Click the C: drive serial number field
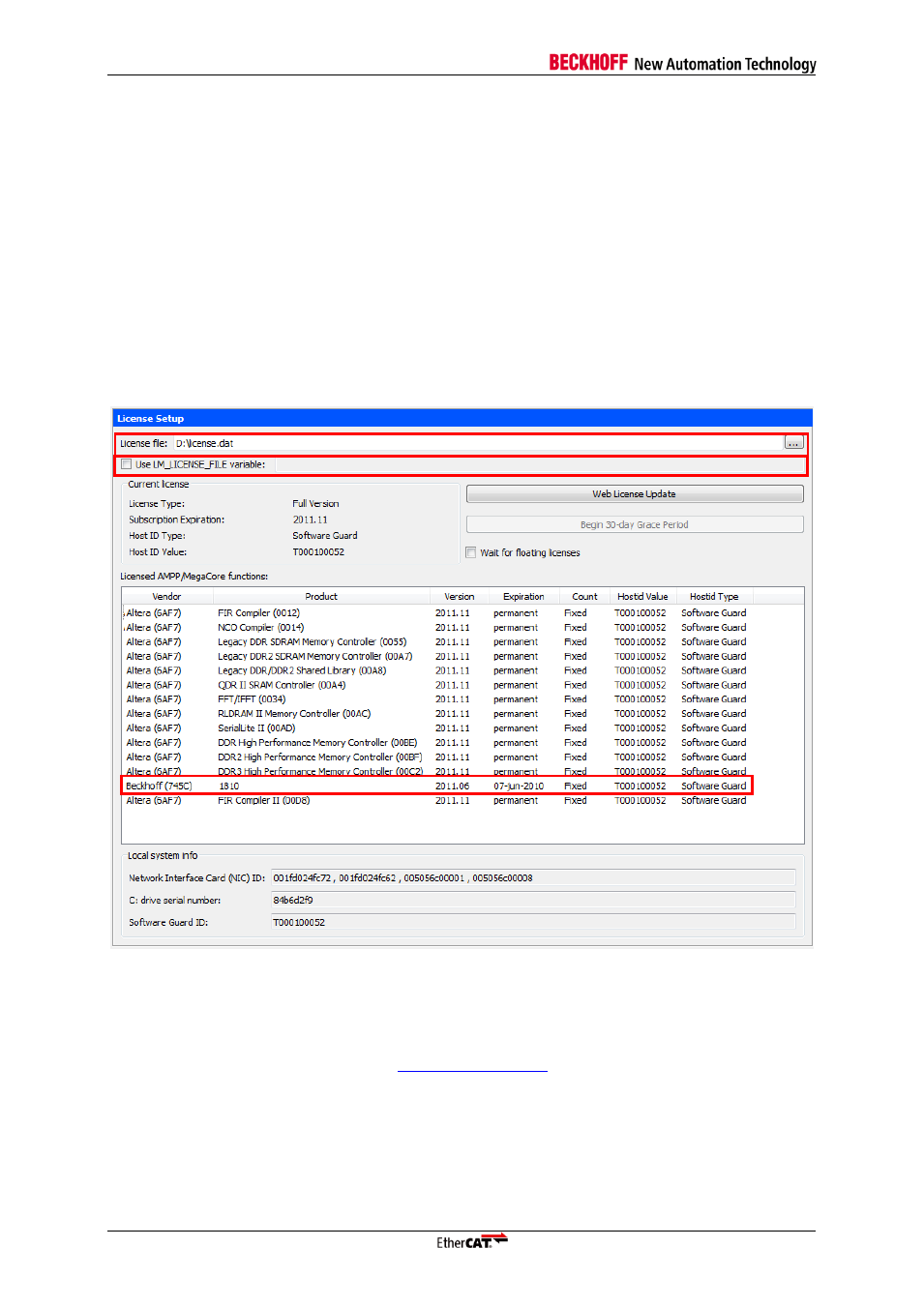924x1306 pixels. point(533,901)
